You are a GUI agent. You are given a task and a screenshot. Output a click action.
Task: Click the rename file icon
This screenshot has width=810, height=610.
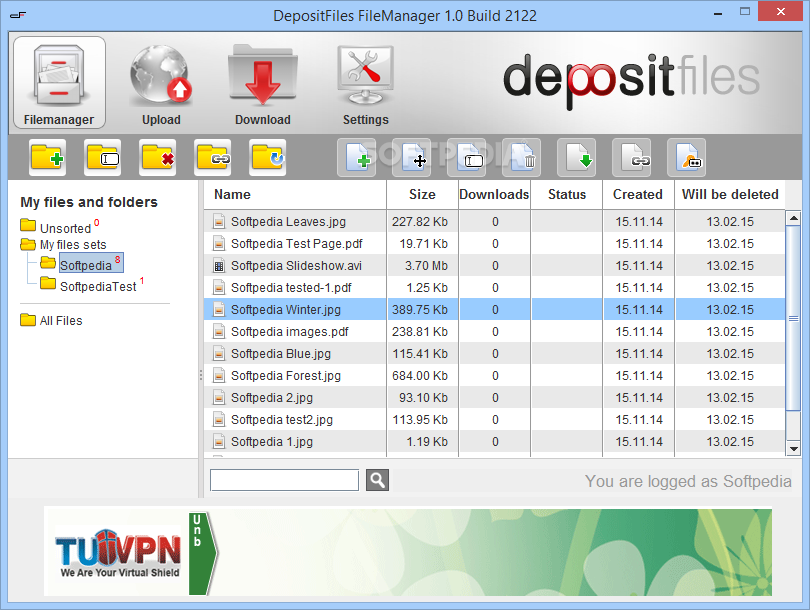point(466,158)
